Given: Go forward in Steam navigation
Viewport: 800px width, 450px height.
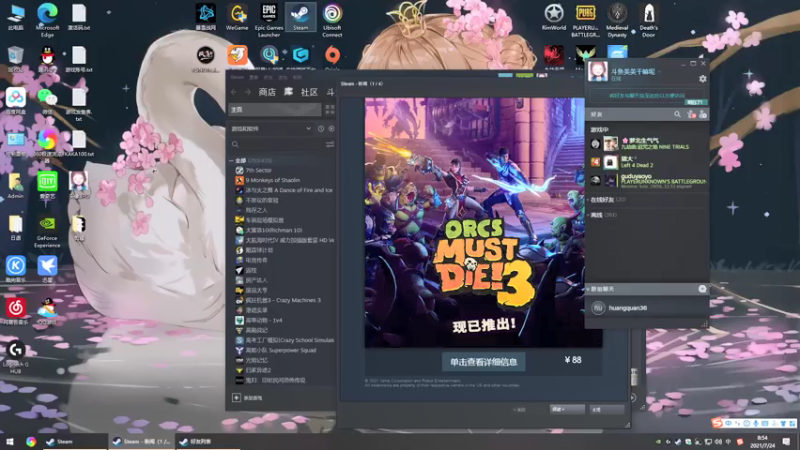Looking at the screenshot, I should coord(247,92).
